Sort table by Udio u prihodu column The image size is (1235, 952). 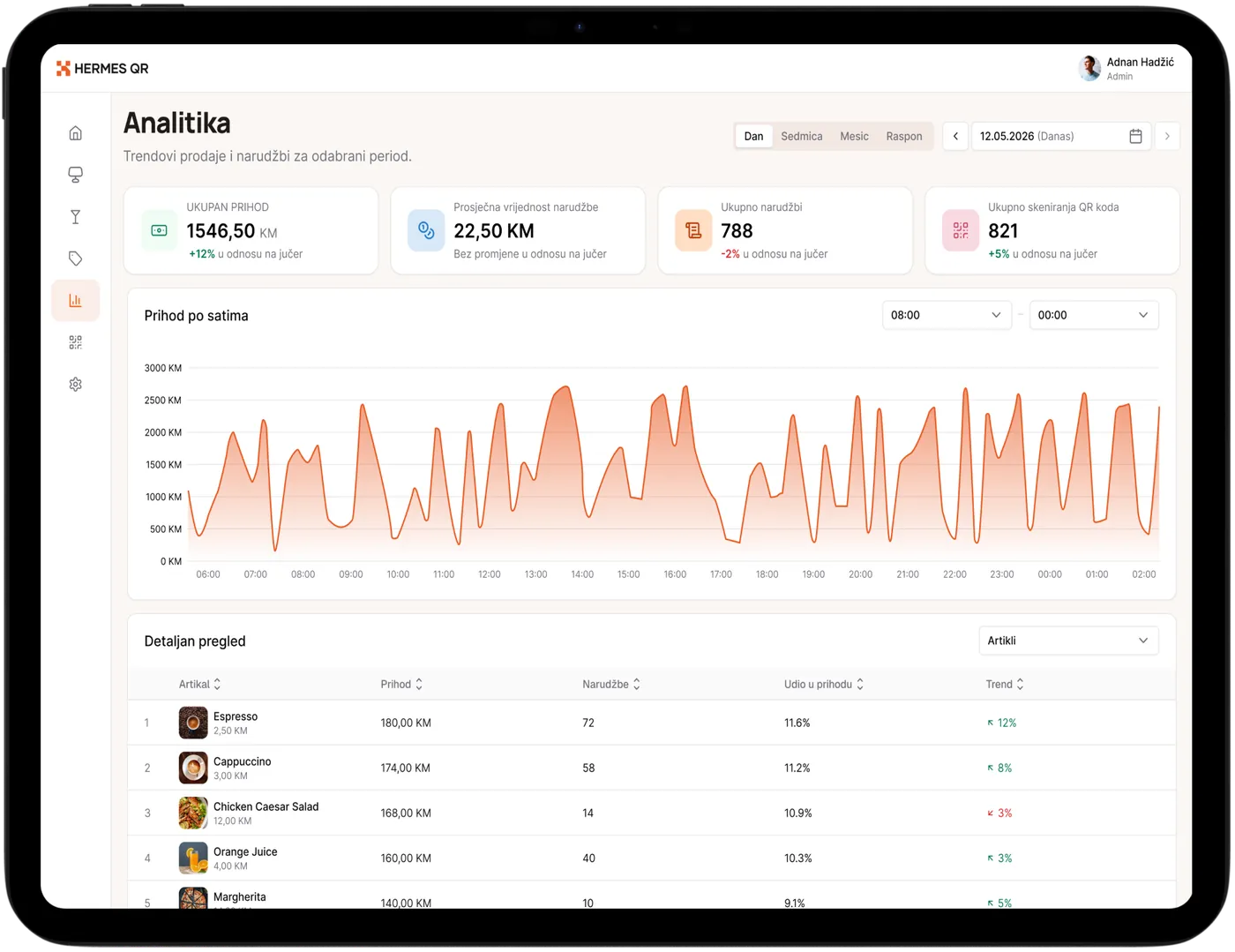click(824, 685)
